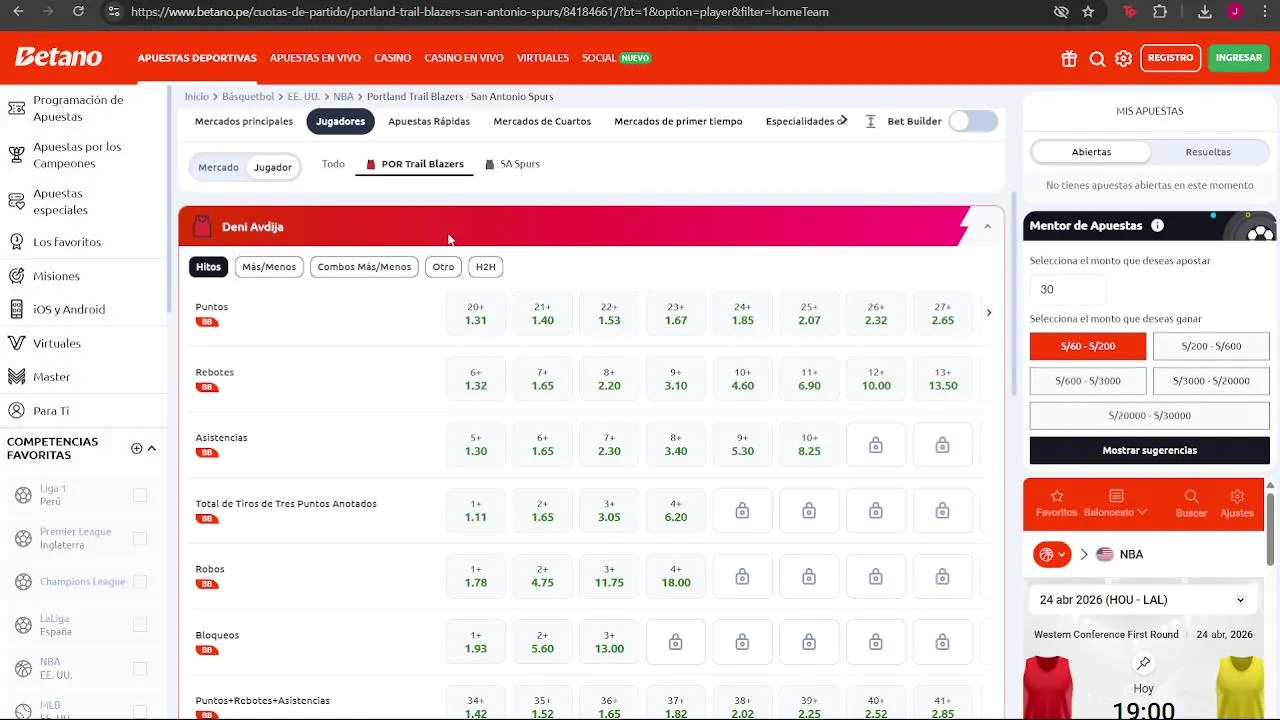The width and height of the screenshot is (1280, 720).
Task: Check the Liga 1 Perú favorite checkbox
Action: pos(140,495)
